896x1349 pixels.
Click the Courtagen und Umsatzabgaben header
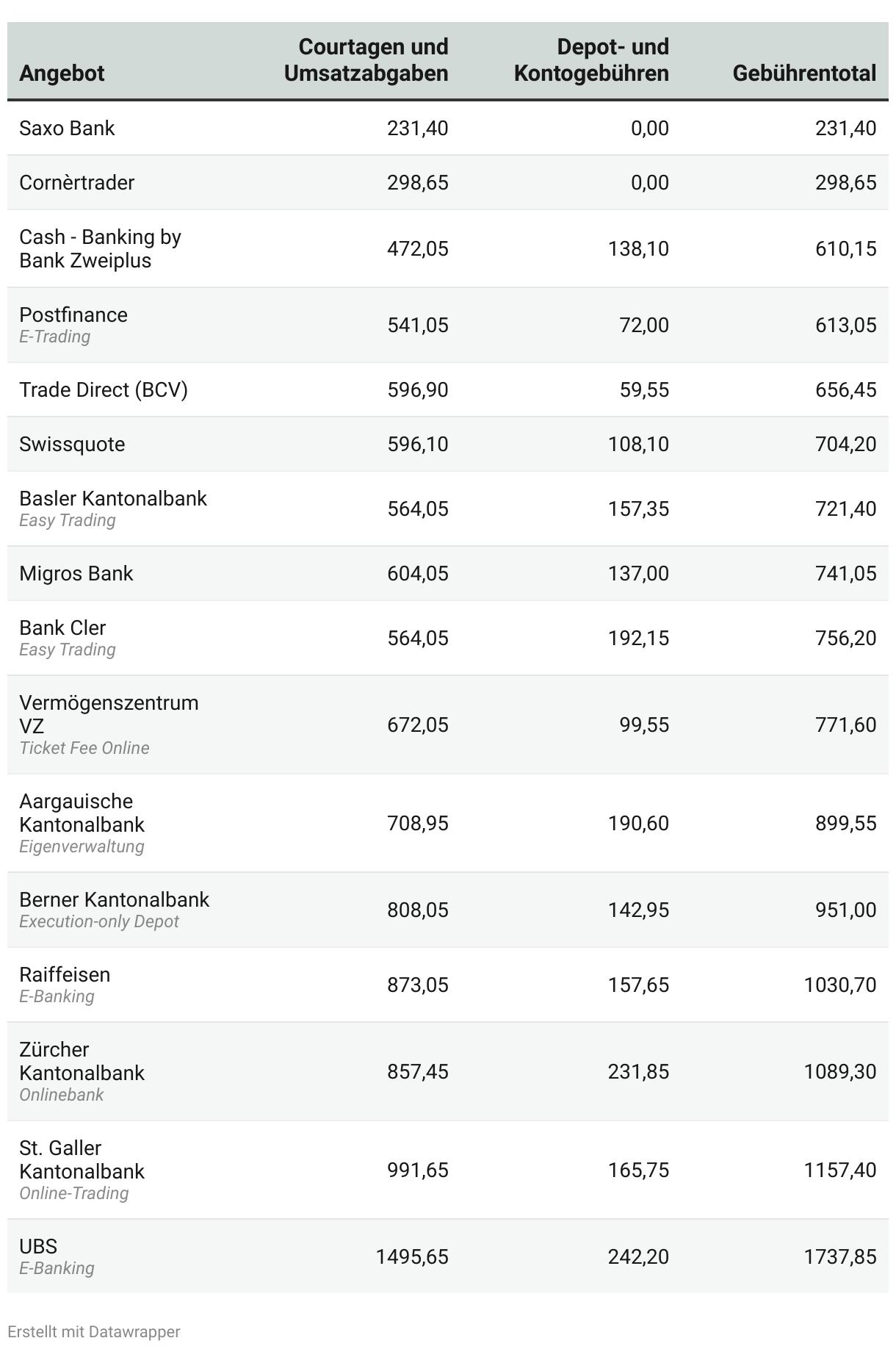pos(366,60)
